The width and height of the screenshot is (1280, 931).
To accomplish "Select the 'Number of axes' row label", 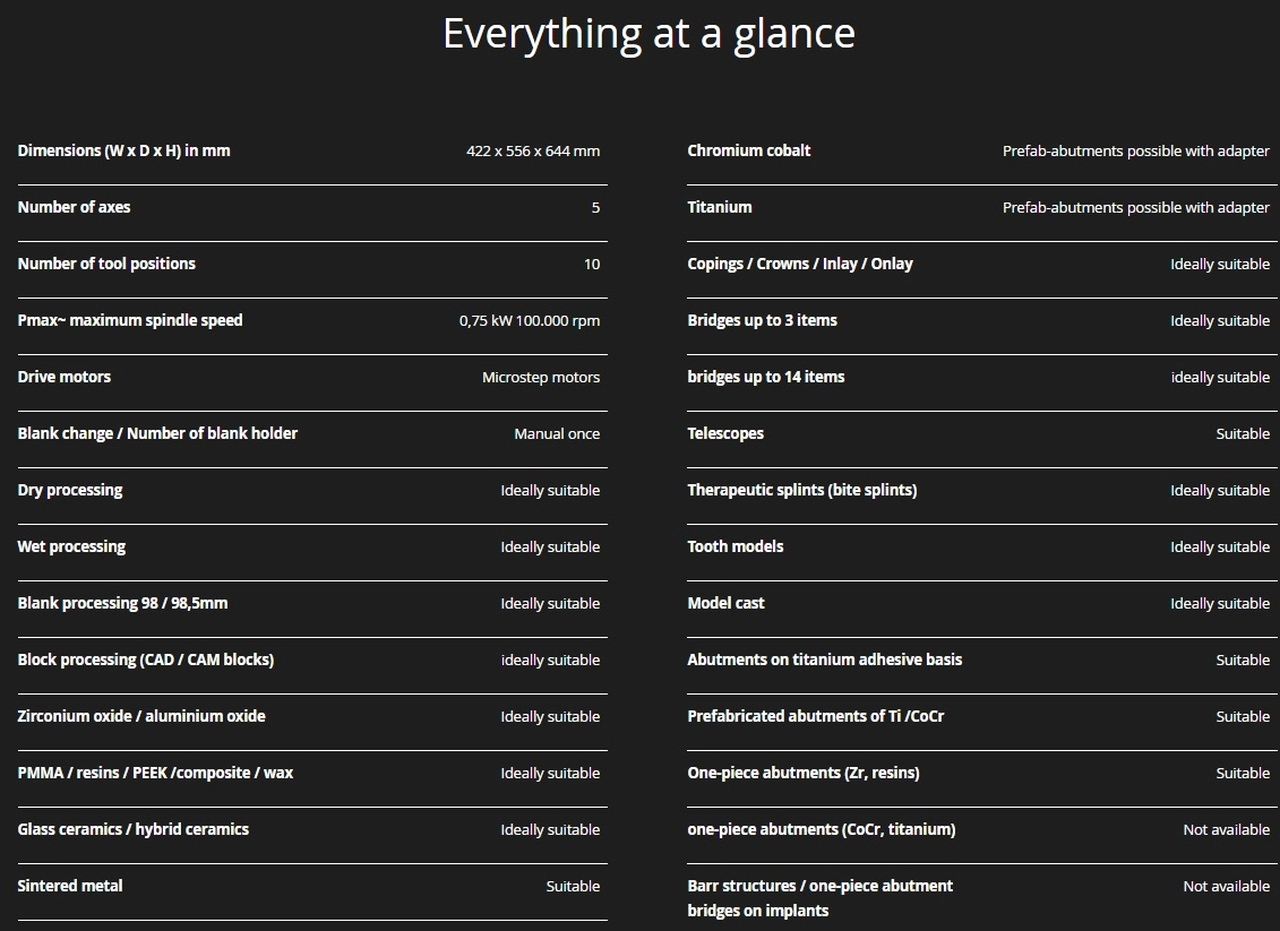I will 74,207.
